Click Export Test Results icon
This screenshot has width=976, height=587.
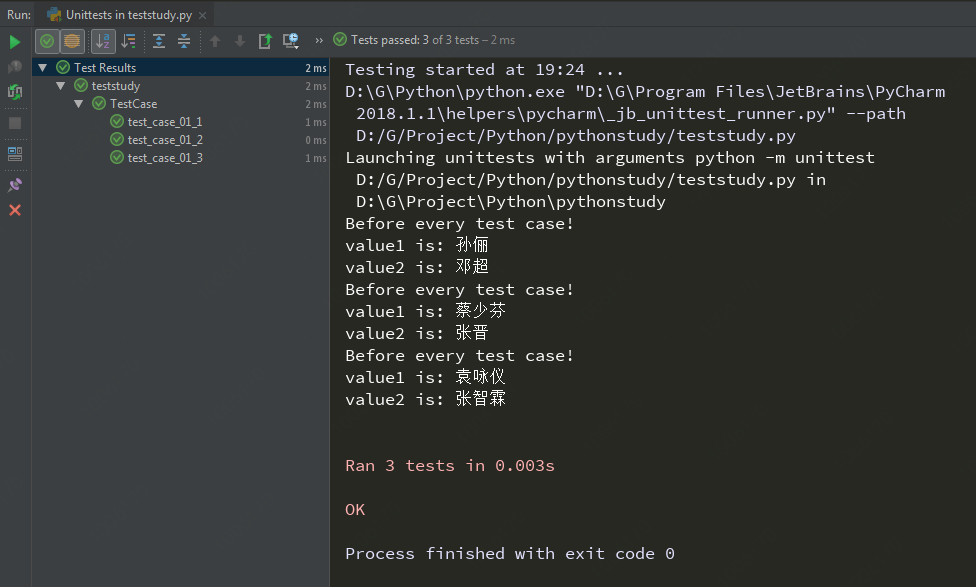click(x=265, y=42)
